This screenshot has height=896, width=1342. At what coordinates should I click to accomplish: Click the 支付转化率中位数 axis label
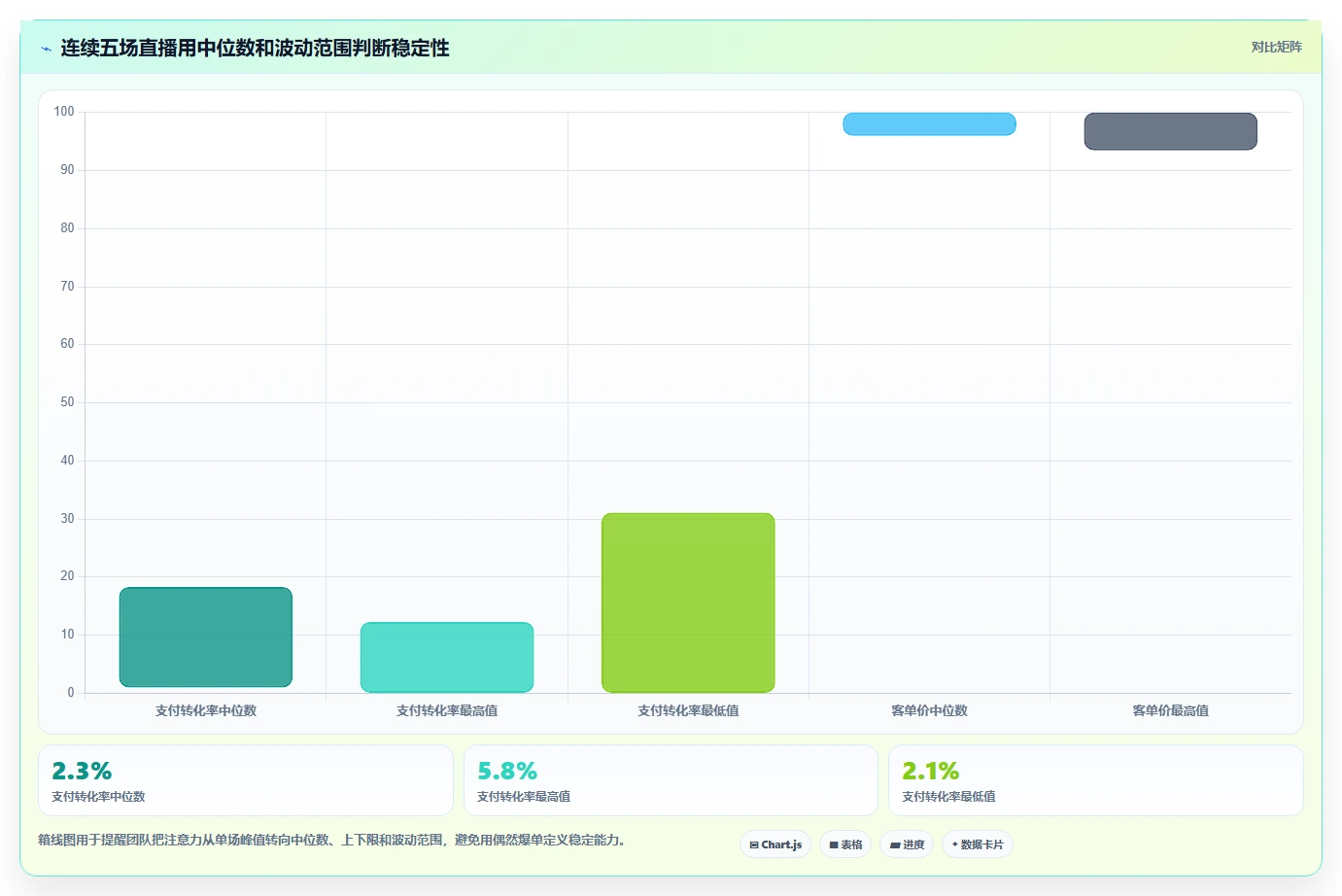[x=206, y=710]
